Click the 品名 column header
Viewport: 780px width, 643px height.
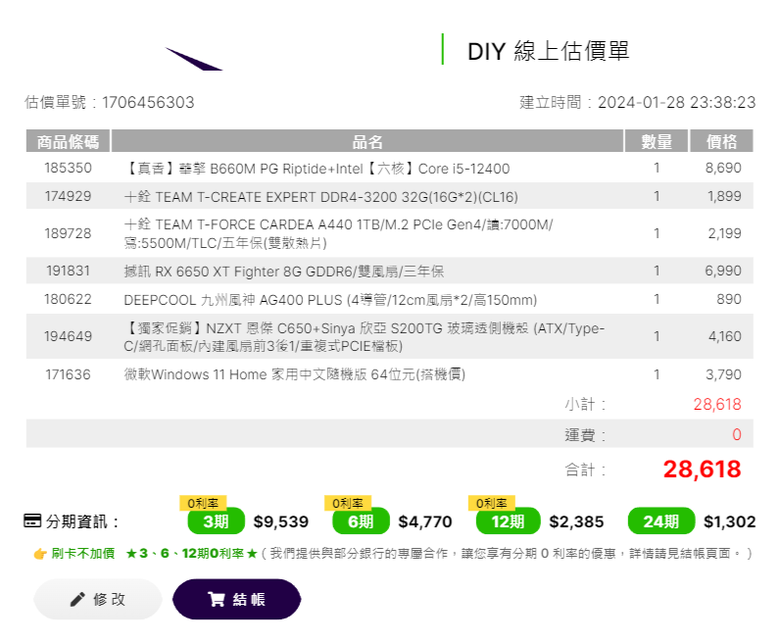point(367,141)
